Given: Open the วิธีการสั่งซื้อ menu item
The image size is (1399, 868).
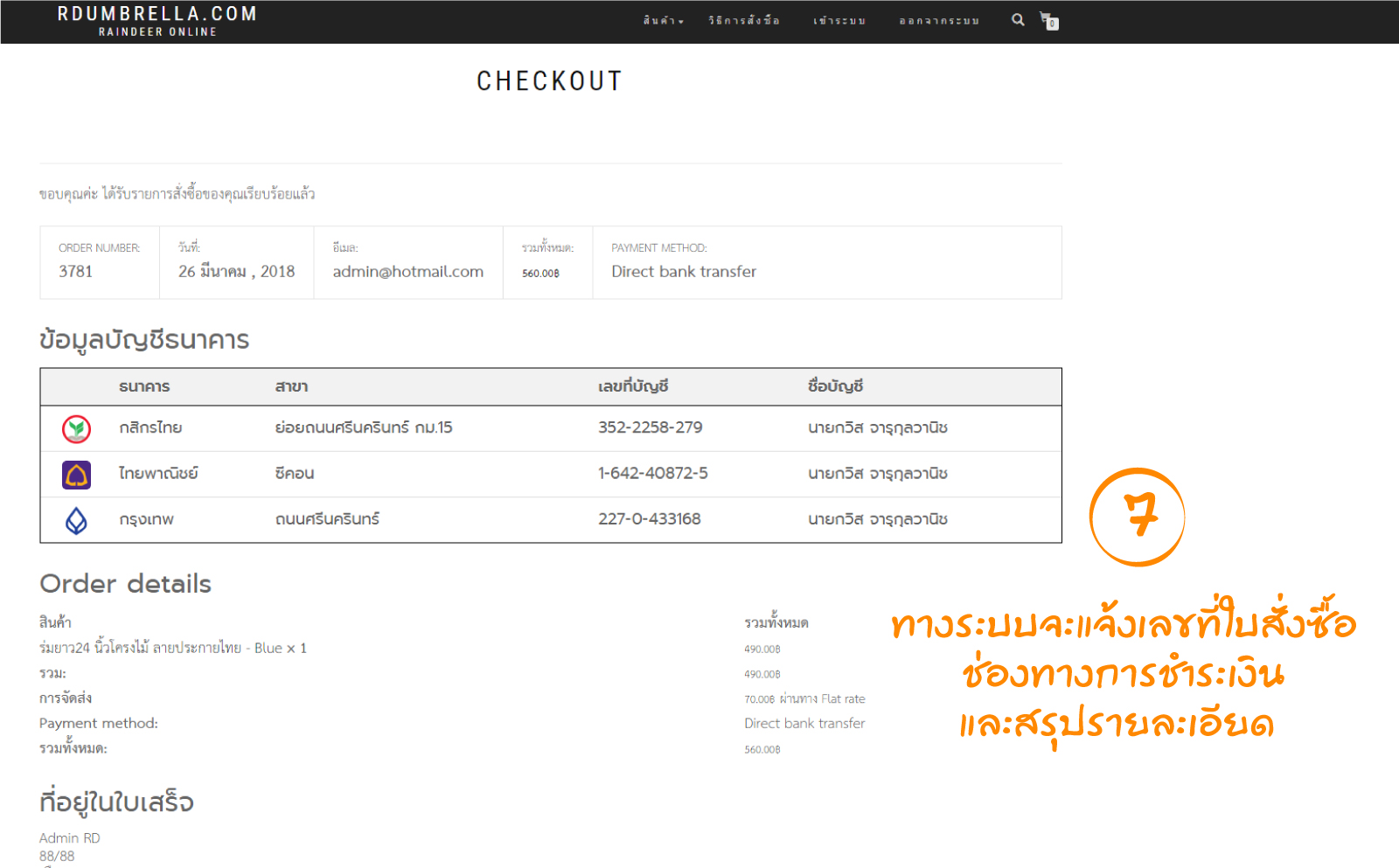Looking at the screenshot, I should (744, 20).
